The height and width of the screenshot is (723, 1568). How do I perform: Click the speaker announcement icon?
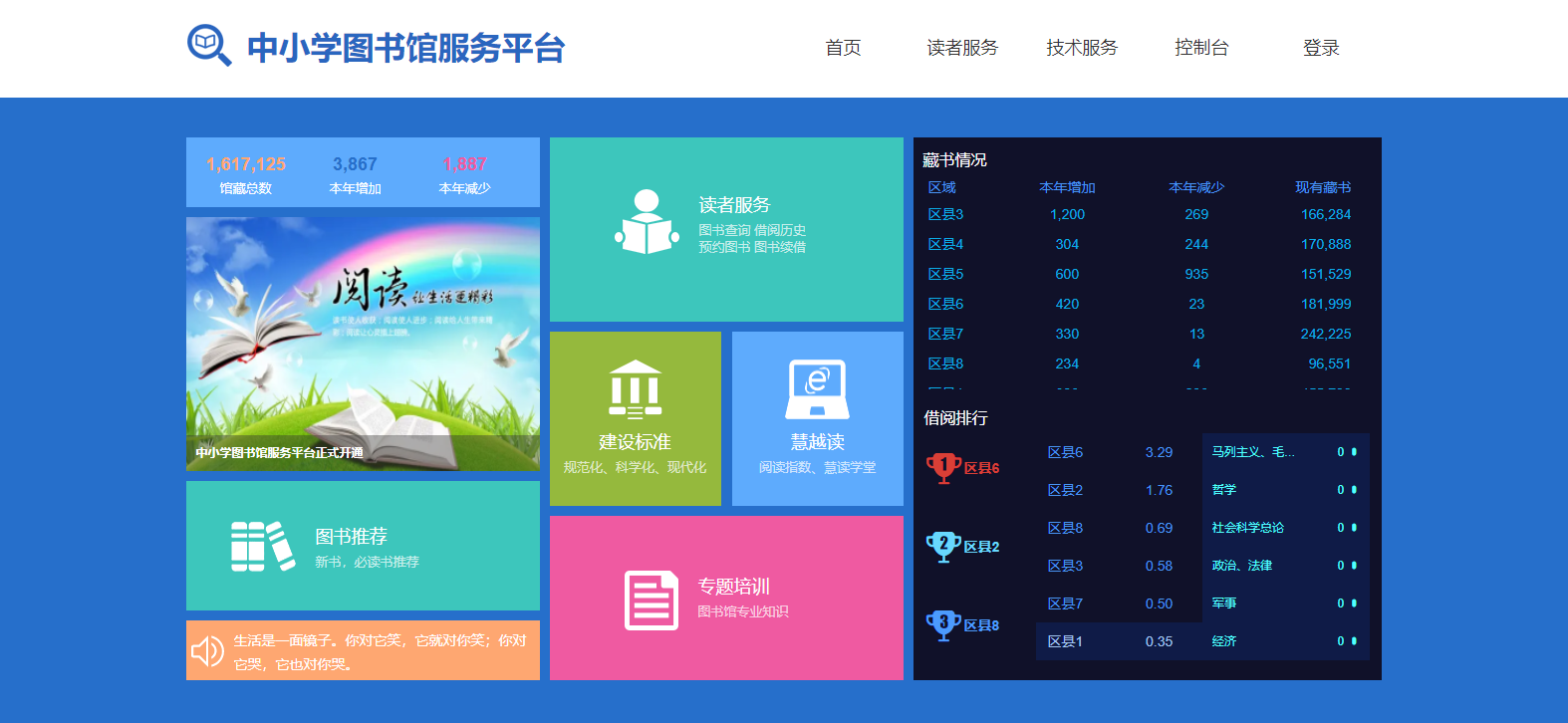(207, 651)
